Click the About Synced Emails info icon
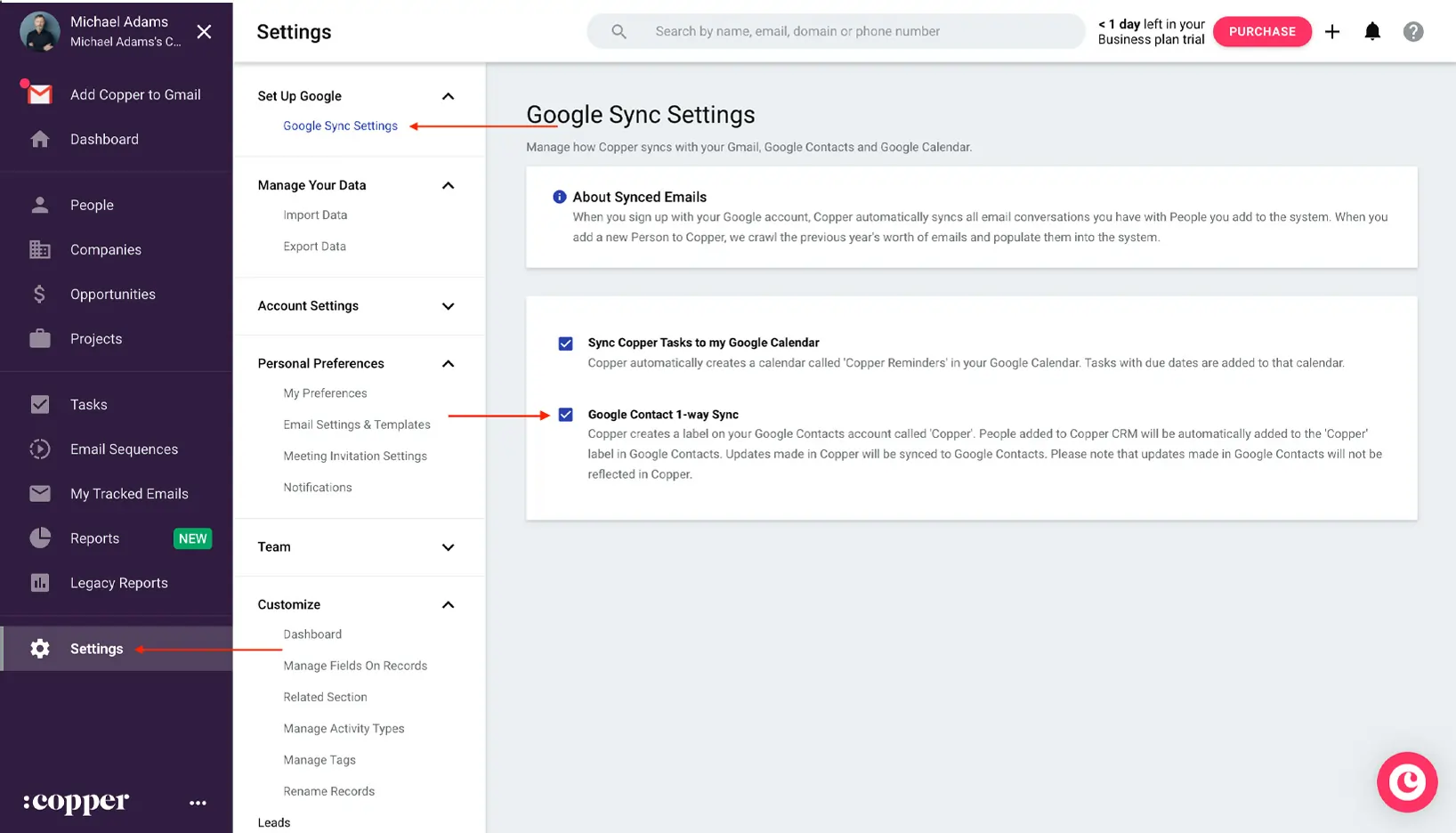1456x833 pixels. tap(559, 197)
